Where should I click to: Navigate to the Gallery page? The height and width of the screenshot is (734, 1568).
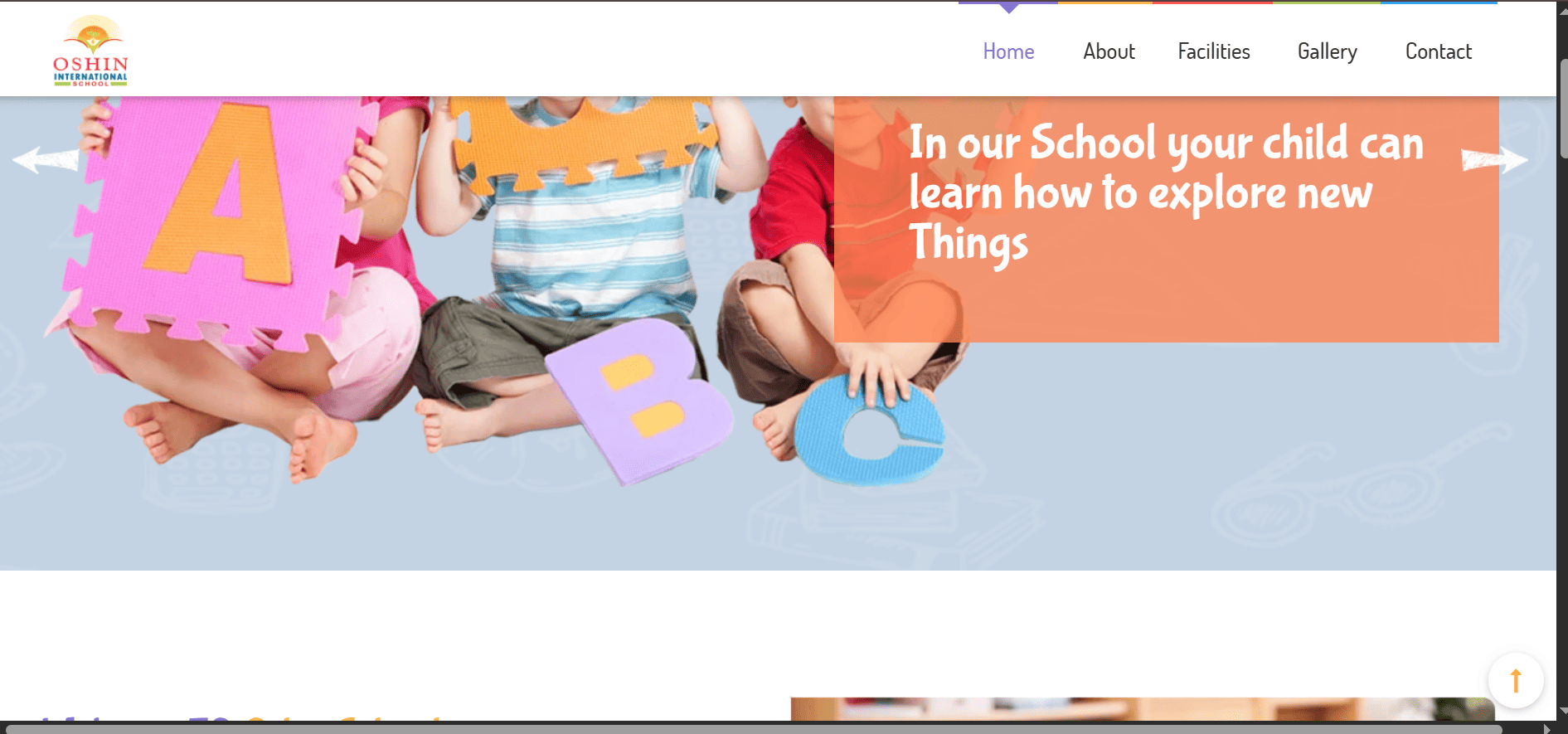pyautogui.click(x=1327, y=51)
